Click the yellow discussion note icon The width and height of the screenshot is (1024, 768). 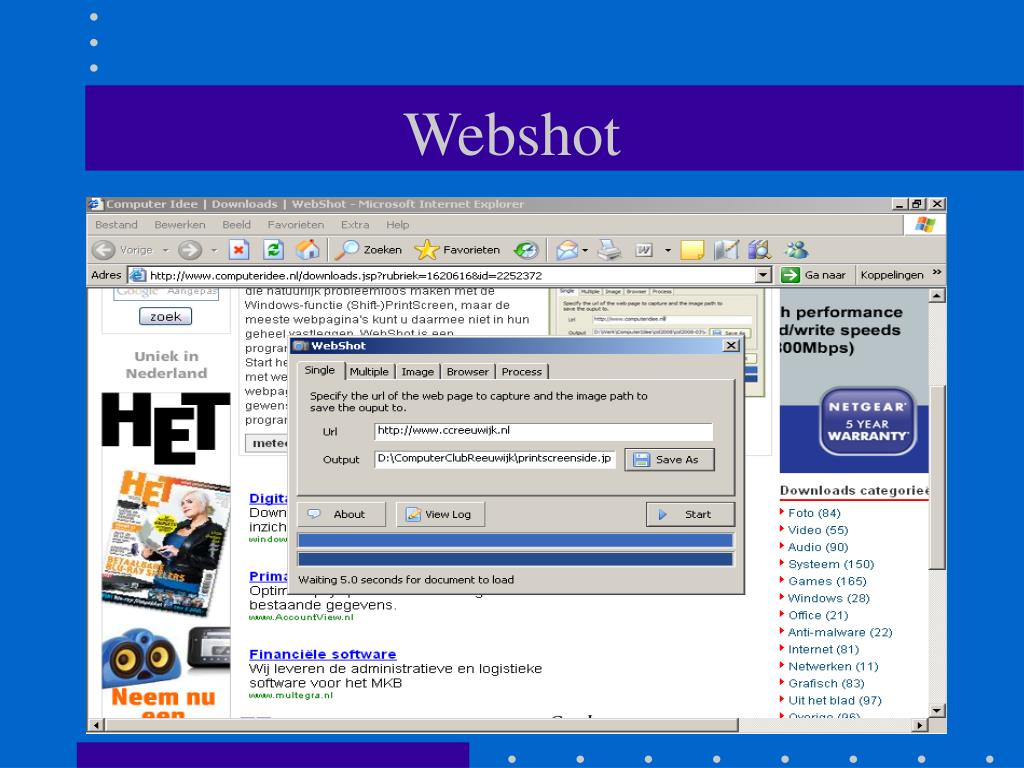(692, 249)
